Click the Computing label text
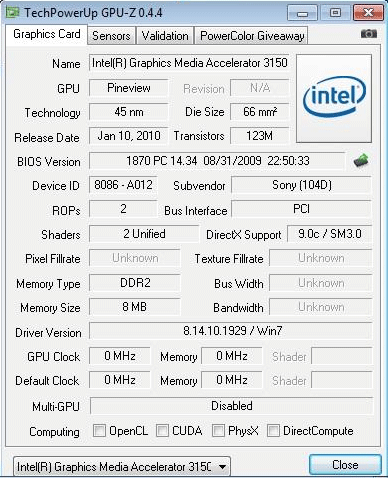Viewport: 388px width, 478px height. pyautogui.click(x=54, y=432)
